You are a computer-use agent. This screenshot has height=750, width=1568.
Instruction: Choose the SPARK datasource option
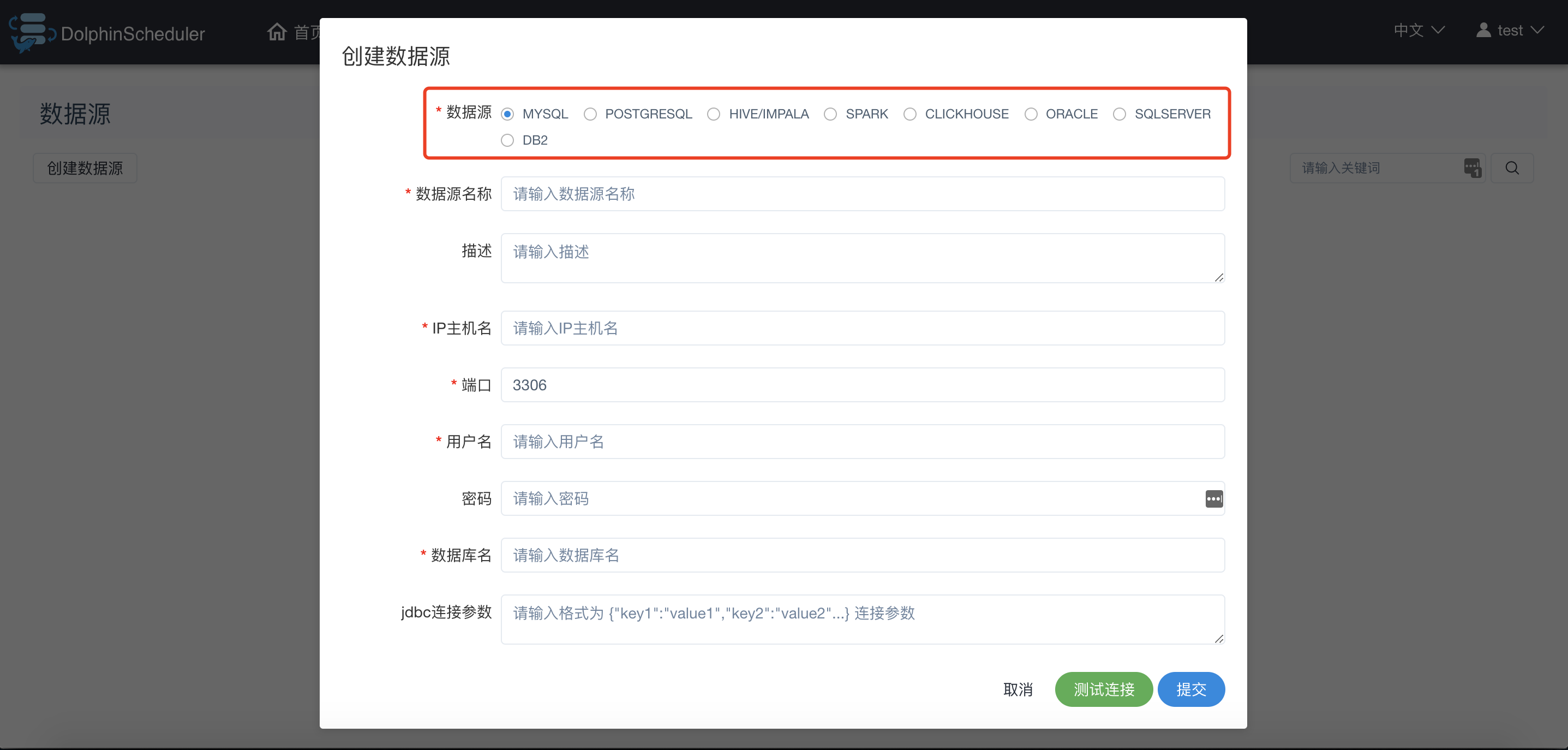click(x=830, y=115)
